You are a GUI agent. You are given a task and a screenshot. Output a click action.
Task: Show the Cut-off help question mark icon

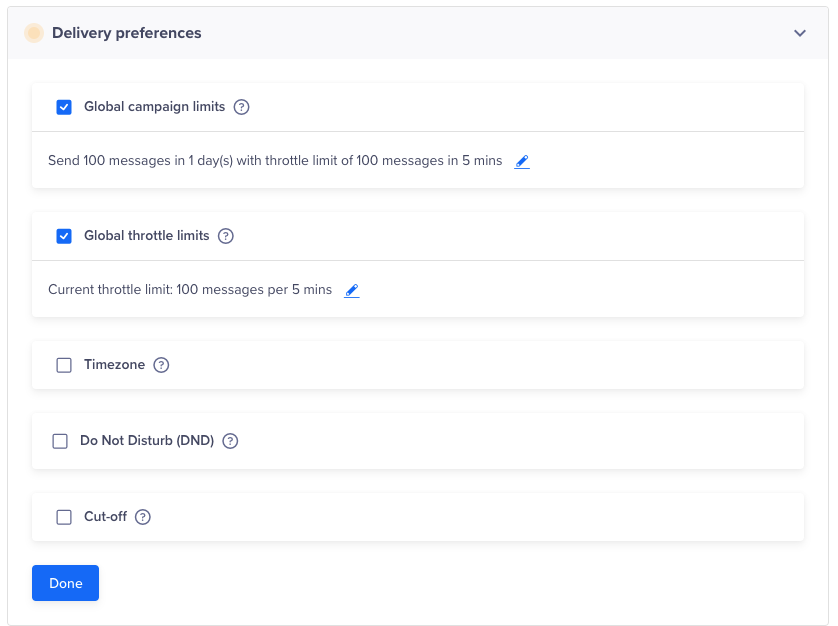click(143, 517)
